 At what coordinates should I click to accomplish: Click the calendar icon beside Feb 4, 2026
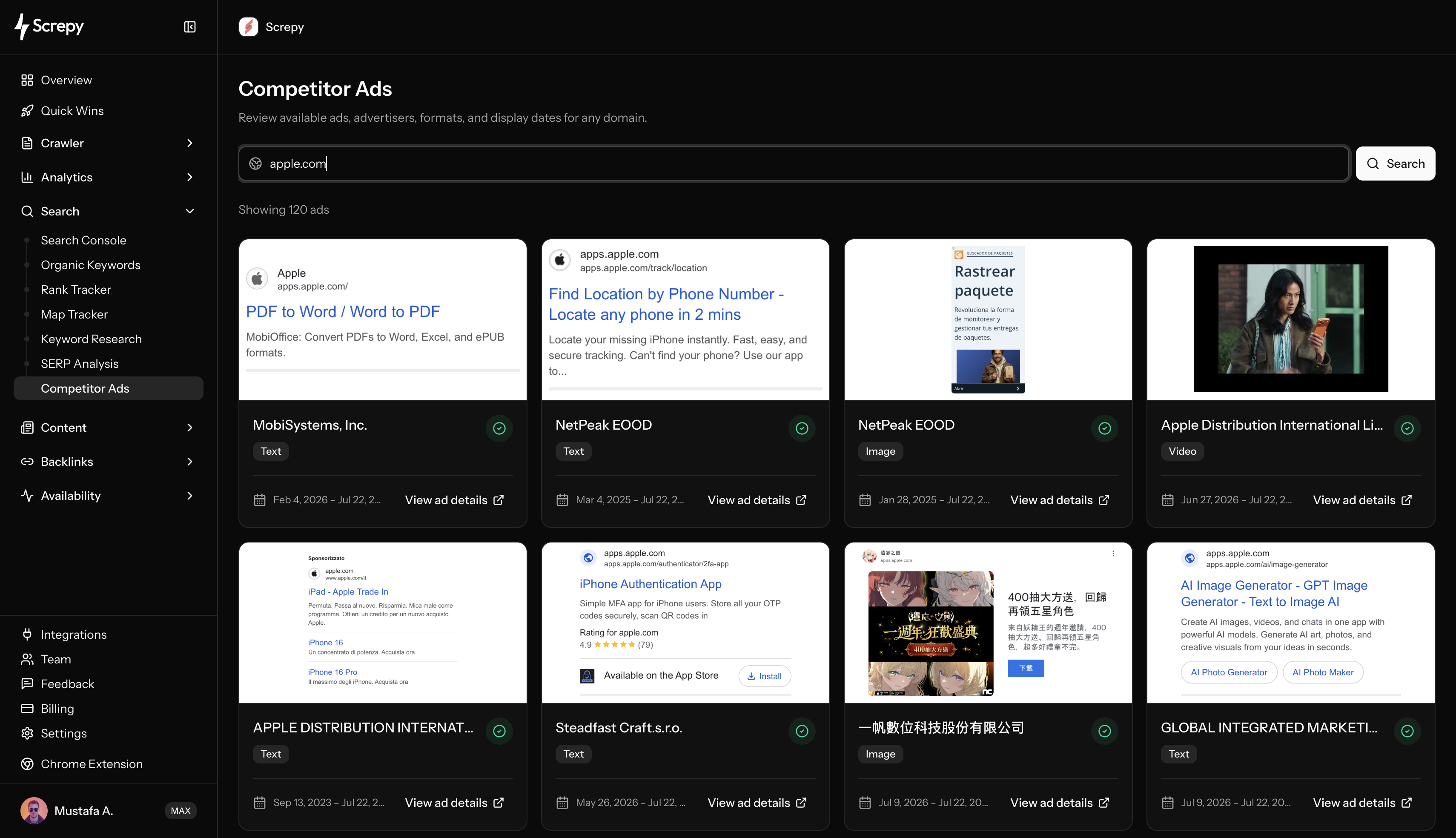(x=259, y=500)
